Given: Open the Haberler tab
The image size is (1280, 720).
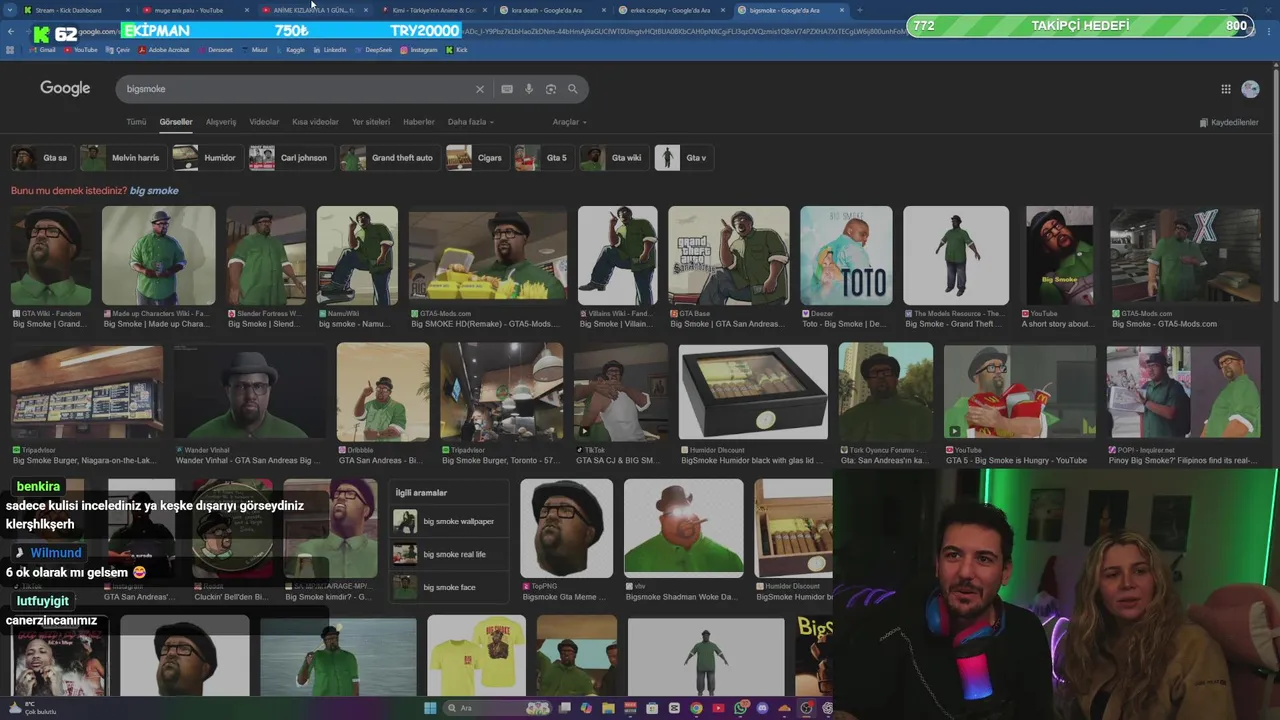Looking at the screenshot, I should 419,122.
